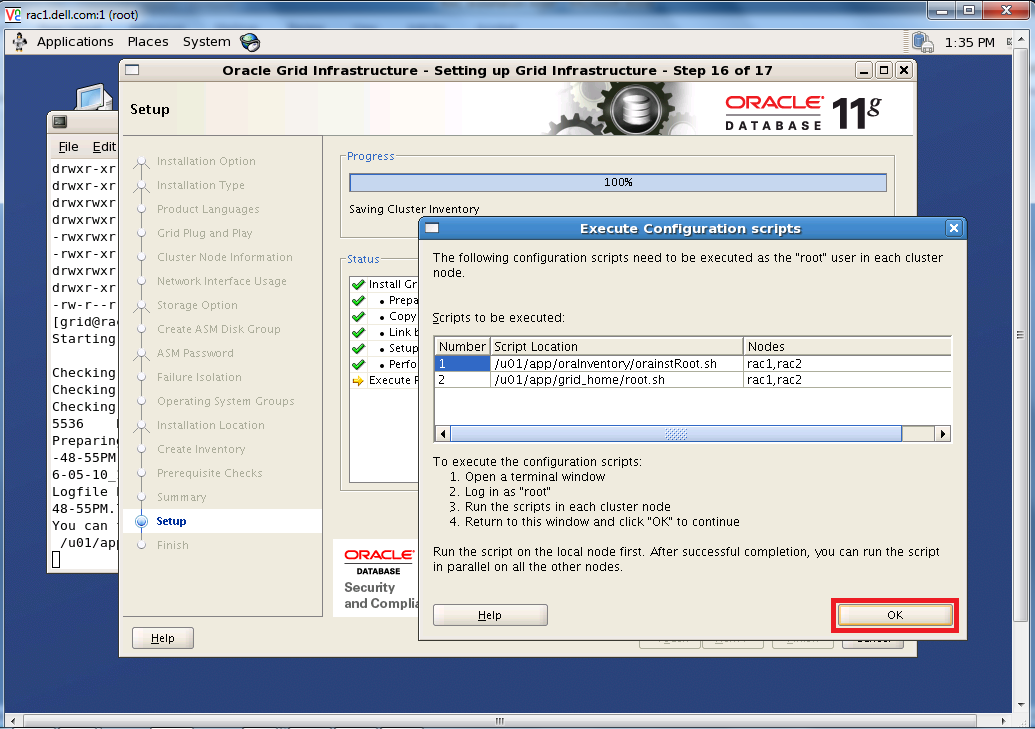Select script row 1 number cell
This screenshot has width=1035, height=729.
(462, 364)
